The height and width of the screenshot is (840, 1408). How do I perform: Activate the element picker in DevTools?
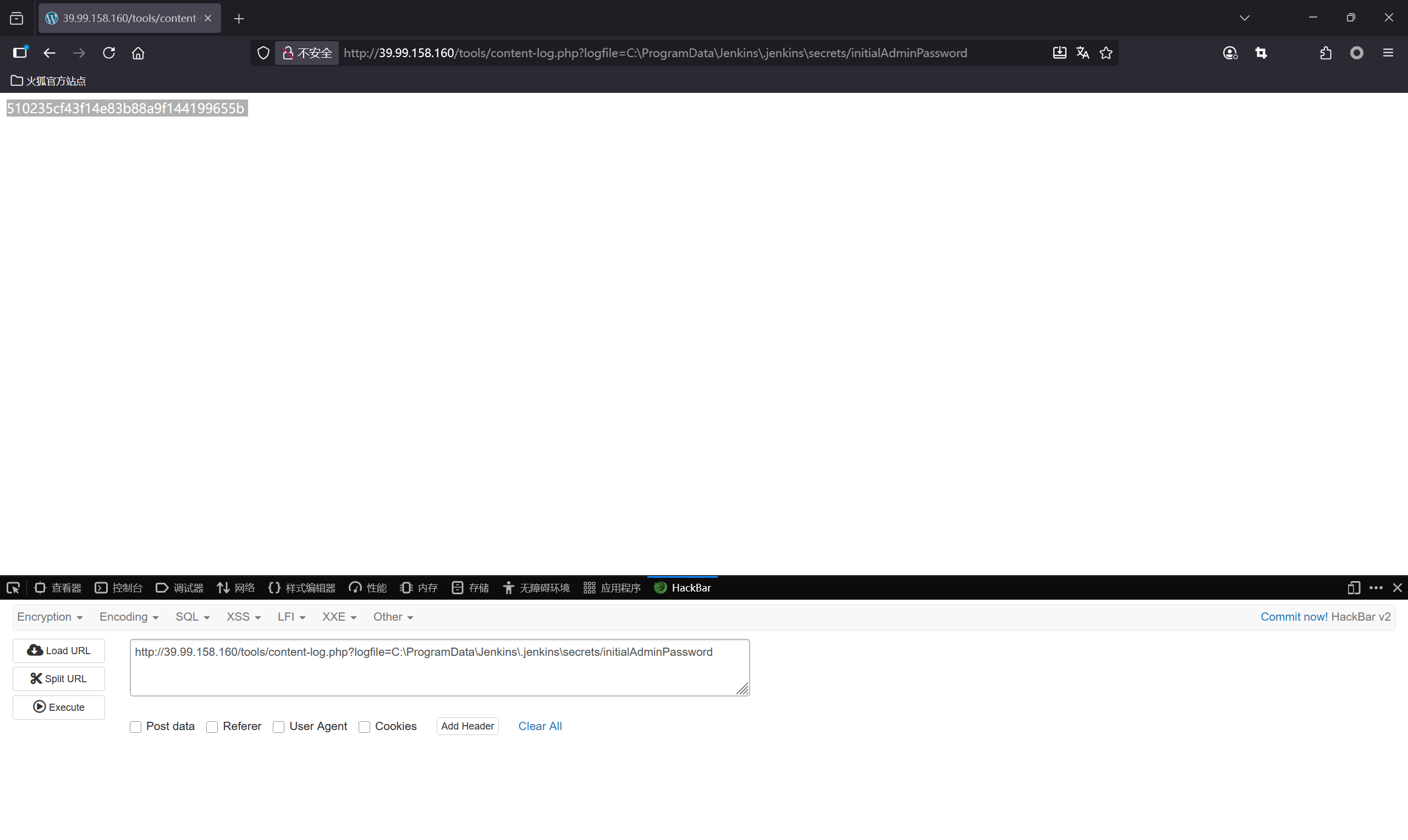(13, 588)
